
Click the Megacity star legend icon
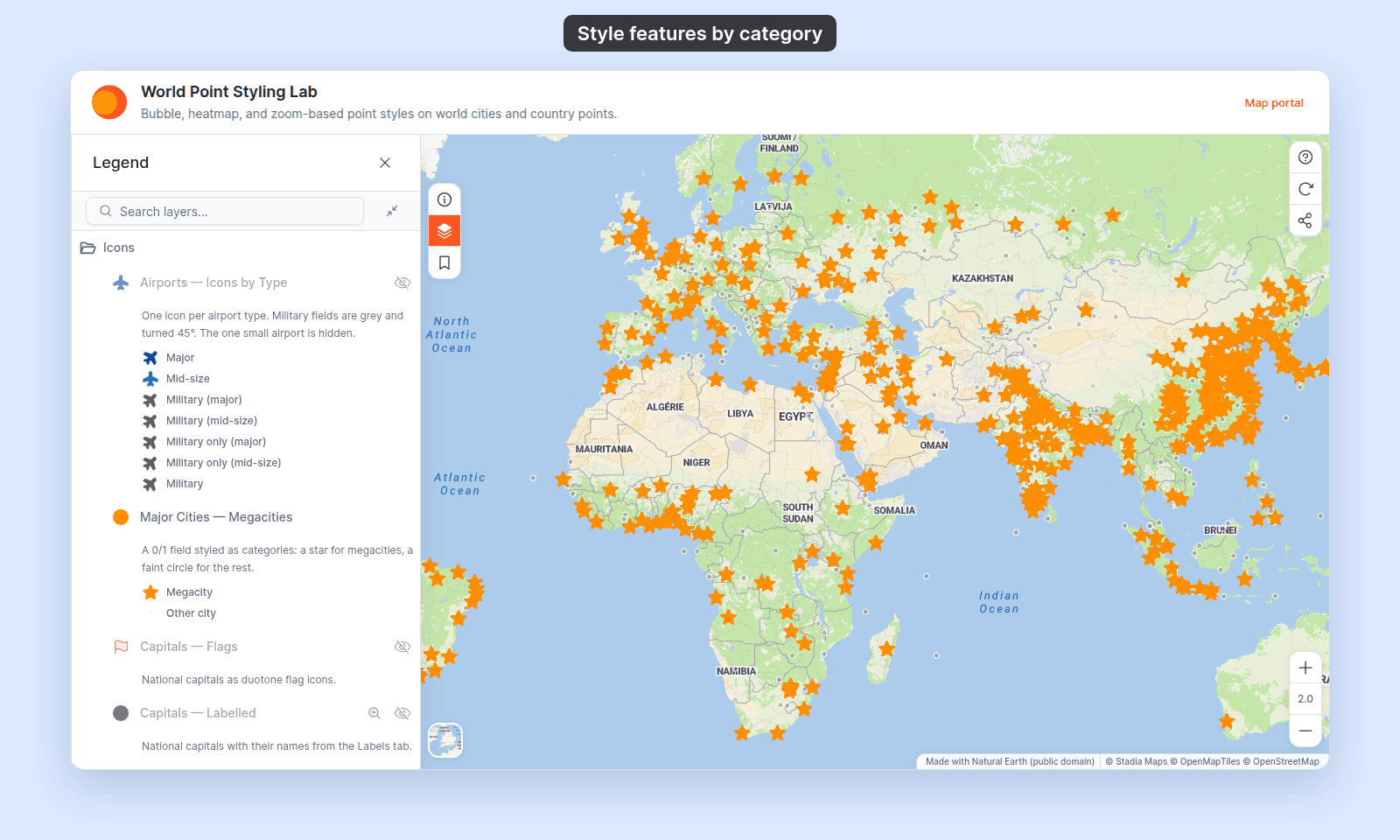point(150,592)
